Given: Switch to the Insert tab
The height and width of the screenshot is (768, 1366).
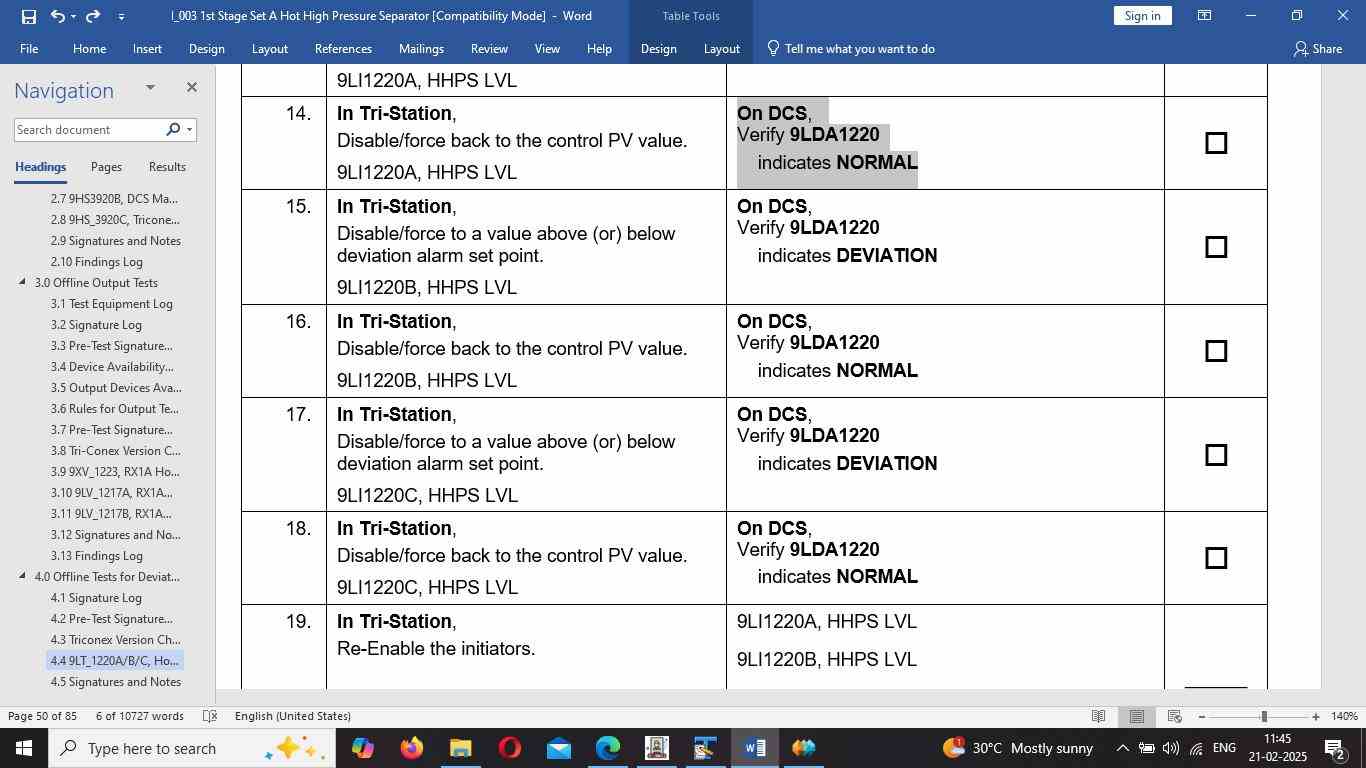Looking at the screenshot, I should [147, 48].
